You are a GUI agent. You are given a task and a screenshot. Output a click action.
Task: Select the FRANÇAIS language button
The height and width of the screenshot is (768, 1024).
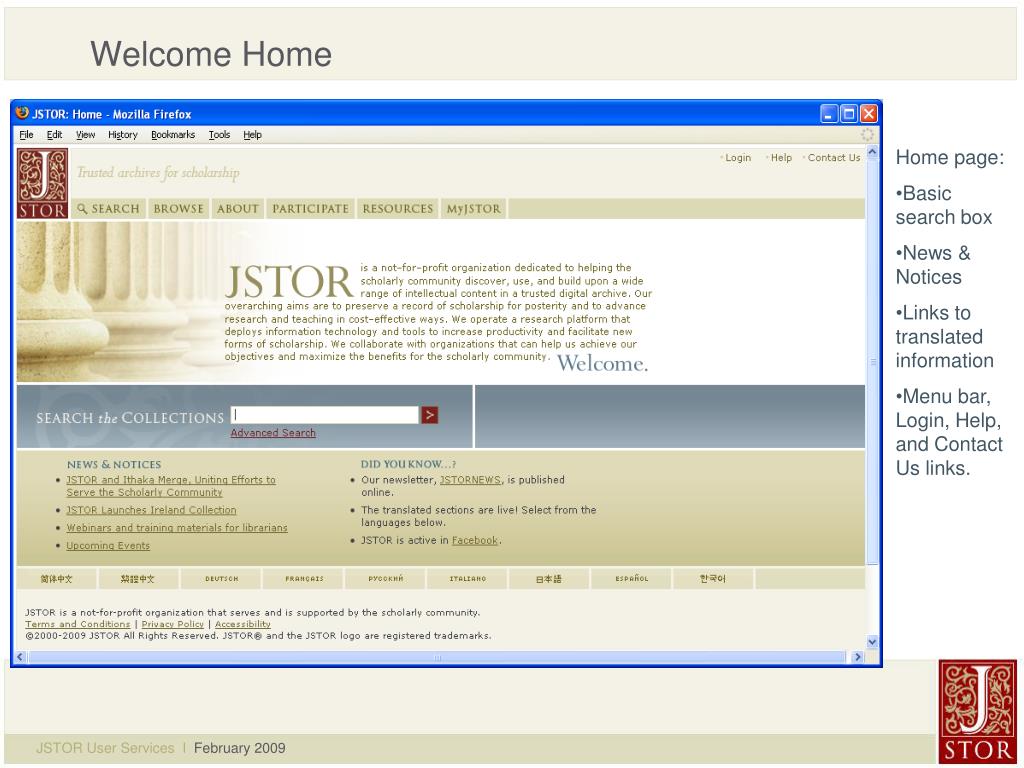304,579
